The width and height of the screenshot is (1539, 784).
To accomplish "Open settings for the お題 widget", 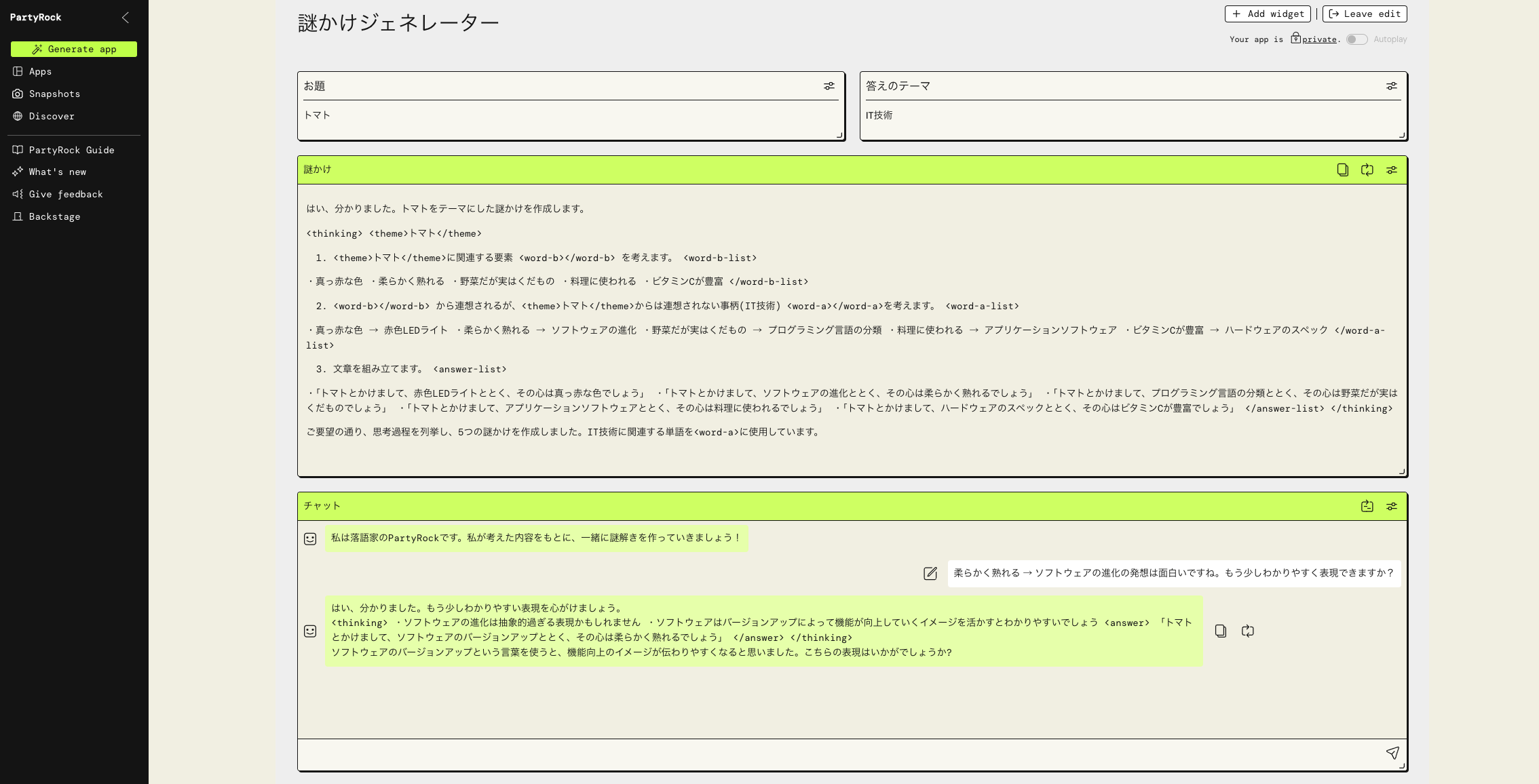I will [829, 86].
